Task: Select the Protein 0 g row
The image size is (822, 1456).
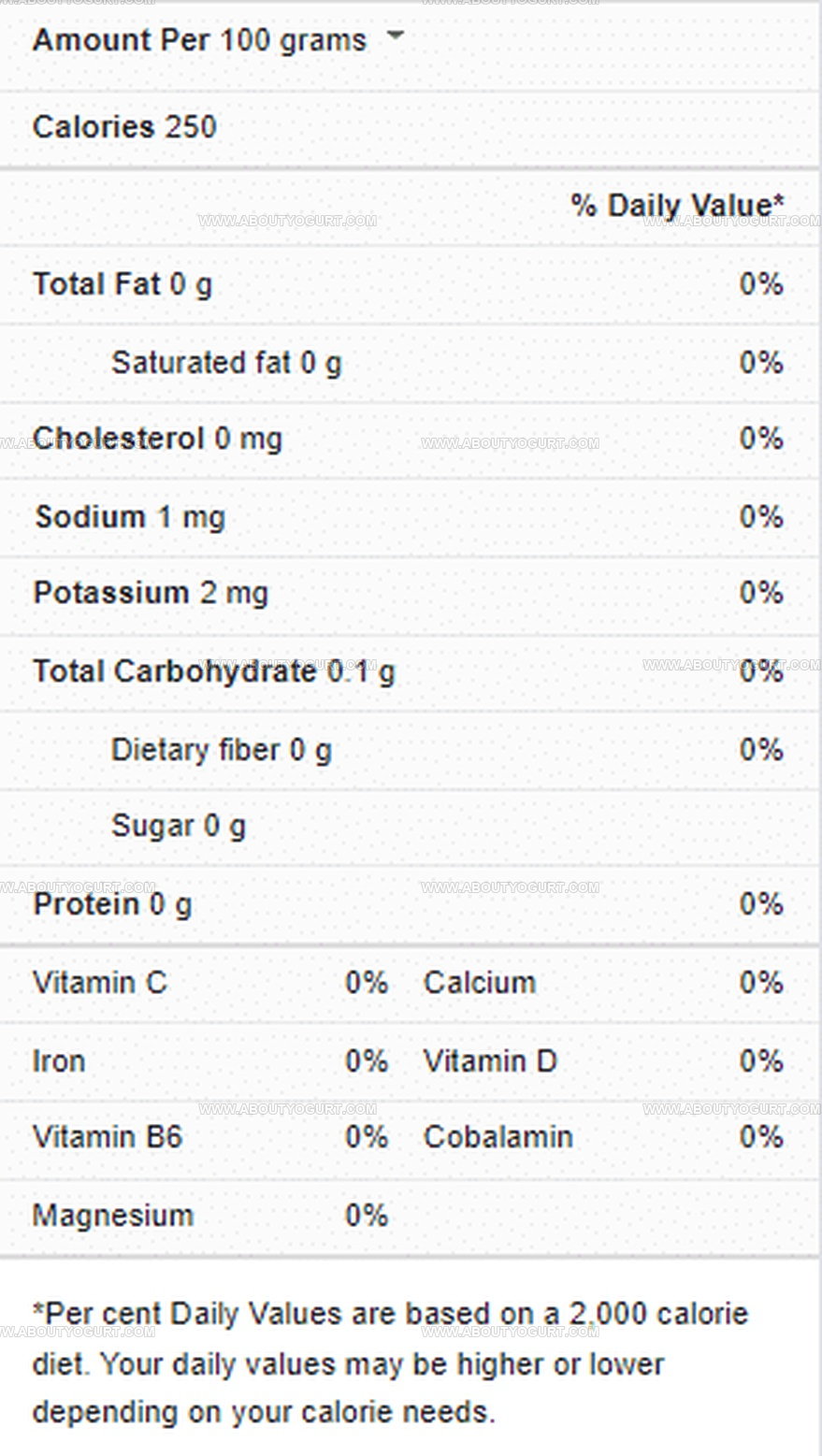Action: pos(410,904)
